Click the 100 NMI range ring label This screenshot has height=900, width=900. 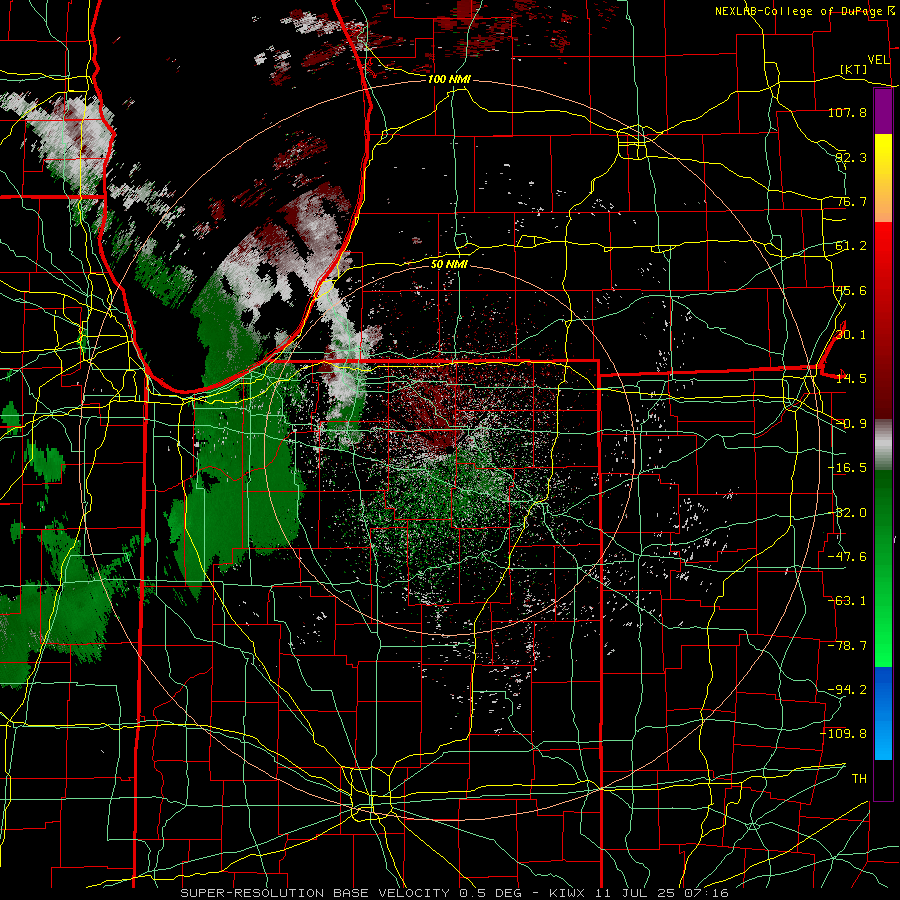point(449,79)
